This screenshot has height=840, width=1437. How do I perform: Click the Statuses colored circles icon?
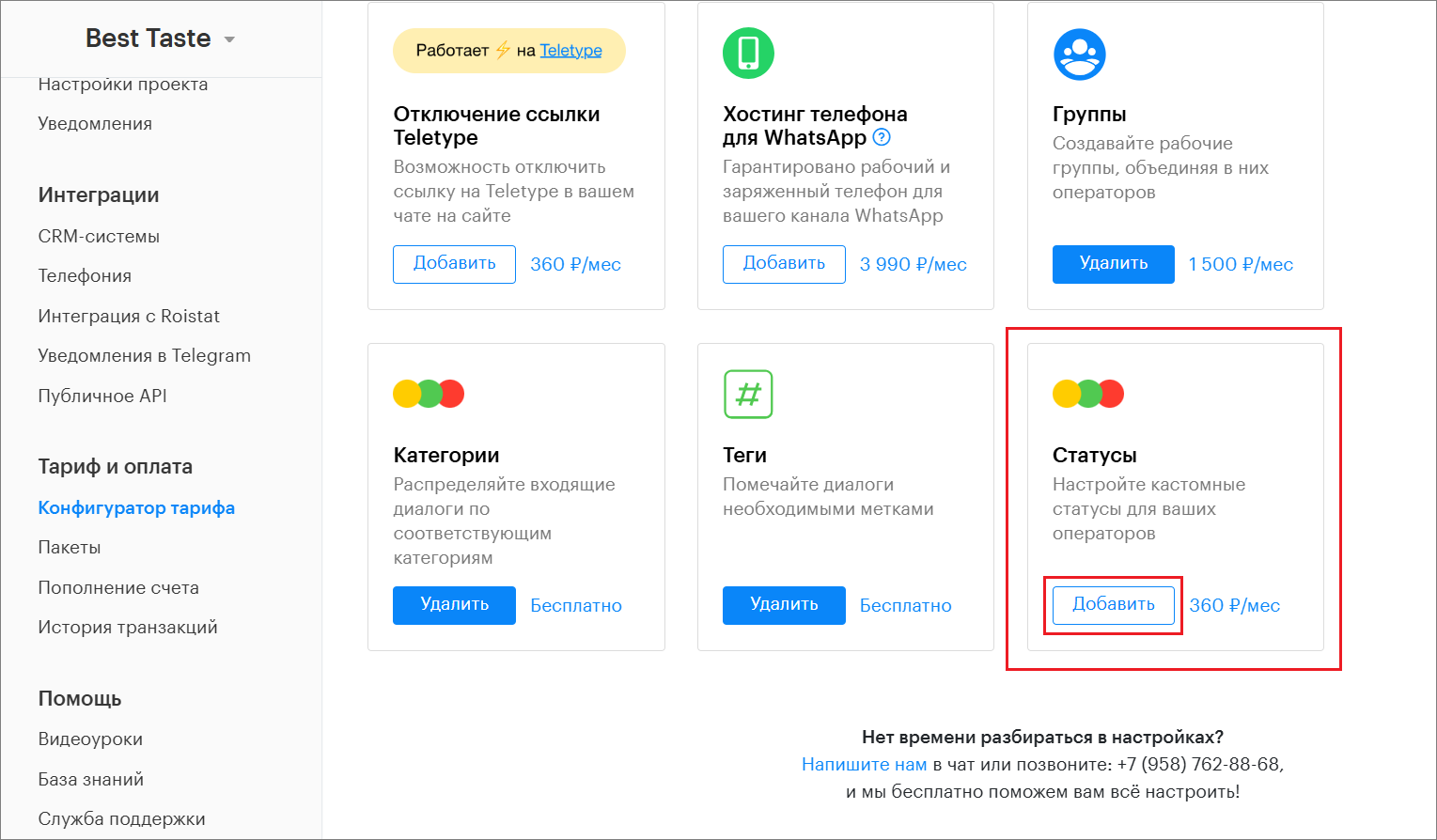tap(1088, 394)
